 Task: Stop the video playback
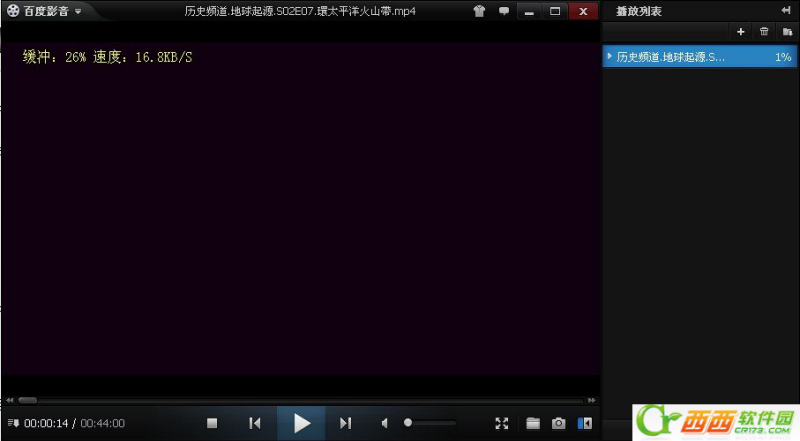coord(212,423)
